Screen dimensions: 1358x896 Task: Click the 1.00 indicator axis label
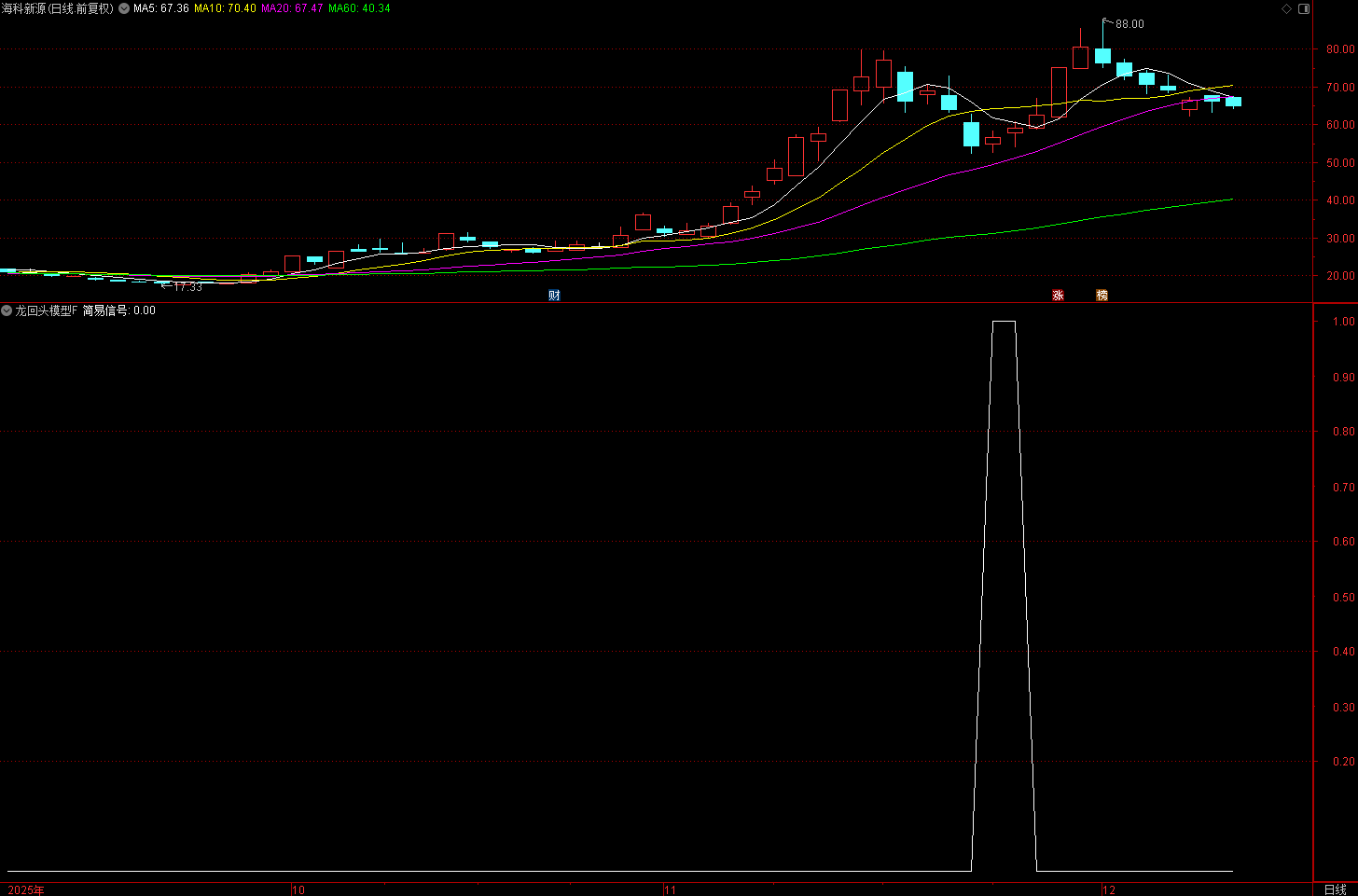coord(1344,322)
